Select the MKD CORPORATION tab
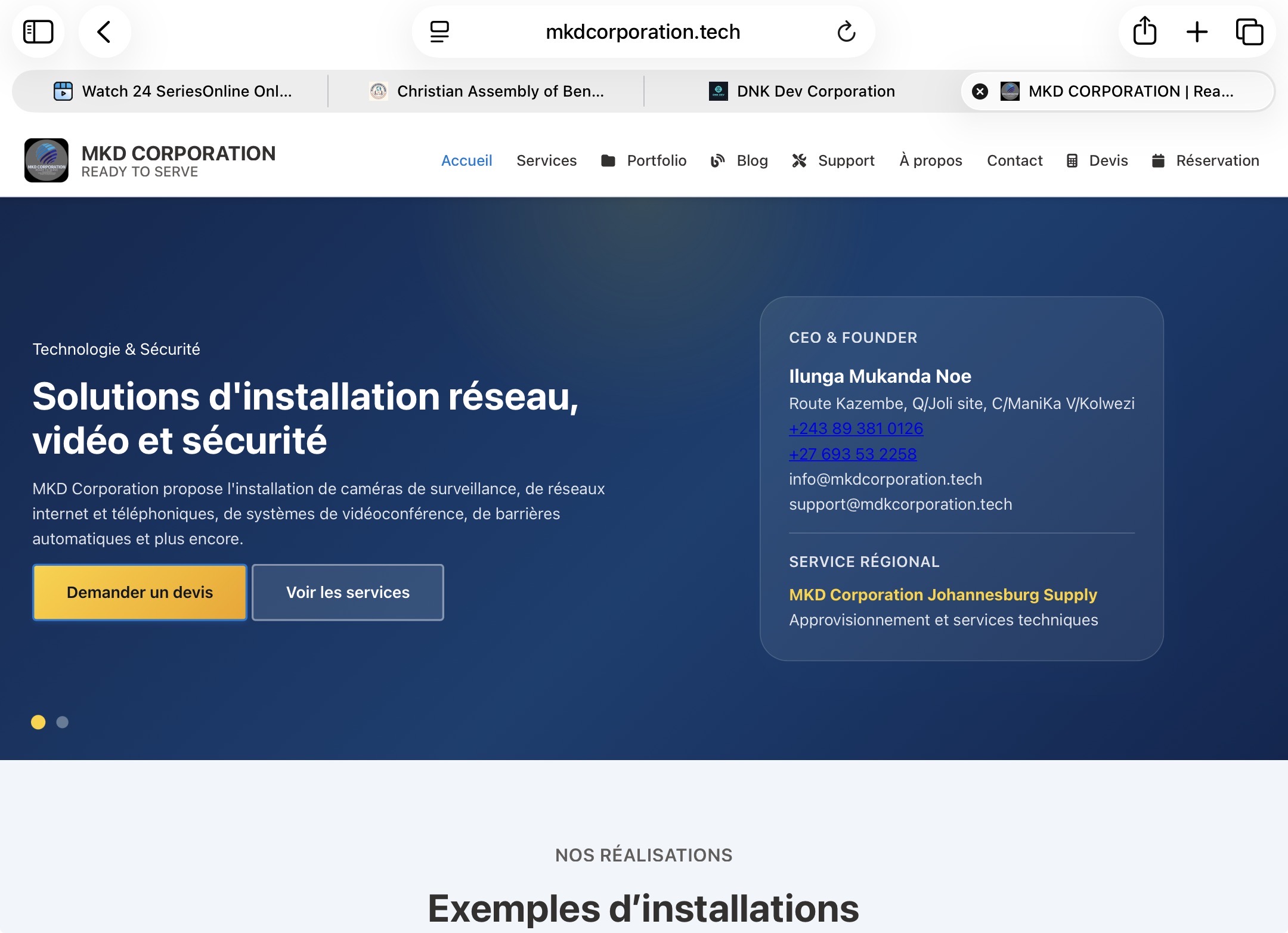Viewport: 1288px width, 933px height. 1117,91
